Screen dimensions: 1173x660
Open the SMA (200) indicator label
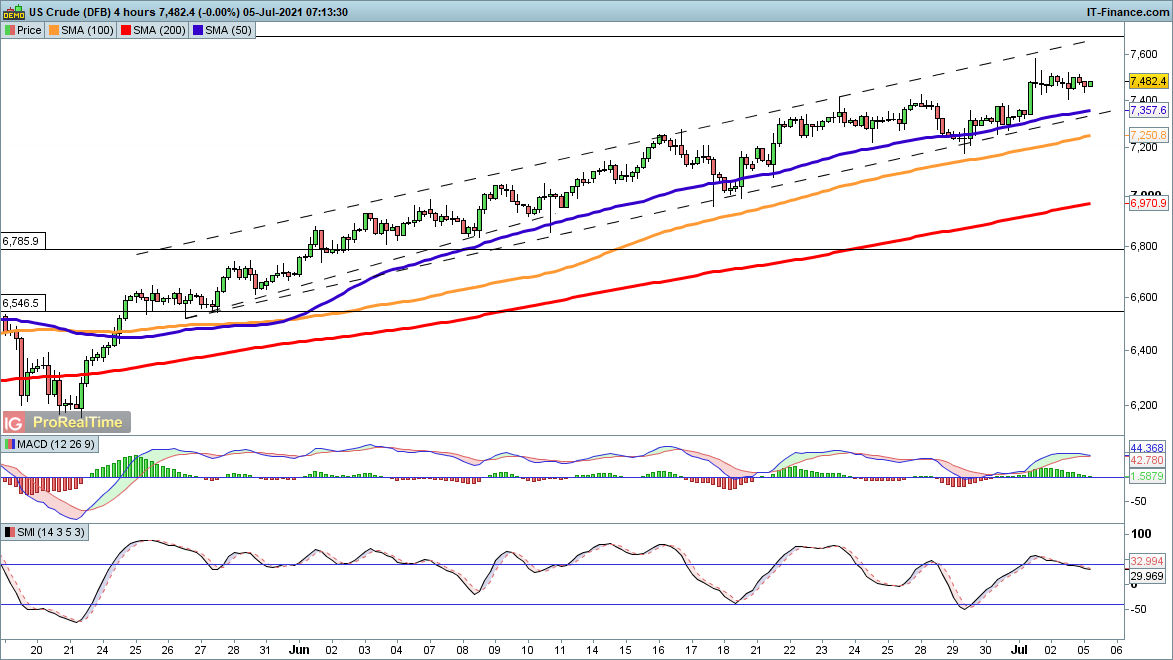(x=160, y=30)
